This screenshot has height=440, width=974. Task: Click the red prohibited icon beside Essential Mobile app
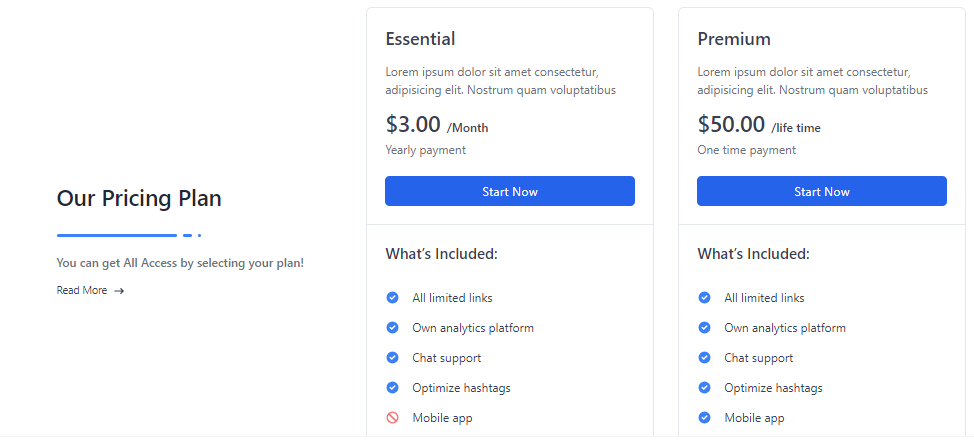(x=393, y=418)
